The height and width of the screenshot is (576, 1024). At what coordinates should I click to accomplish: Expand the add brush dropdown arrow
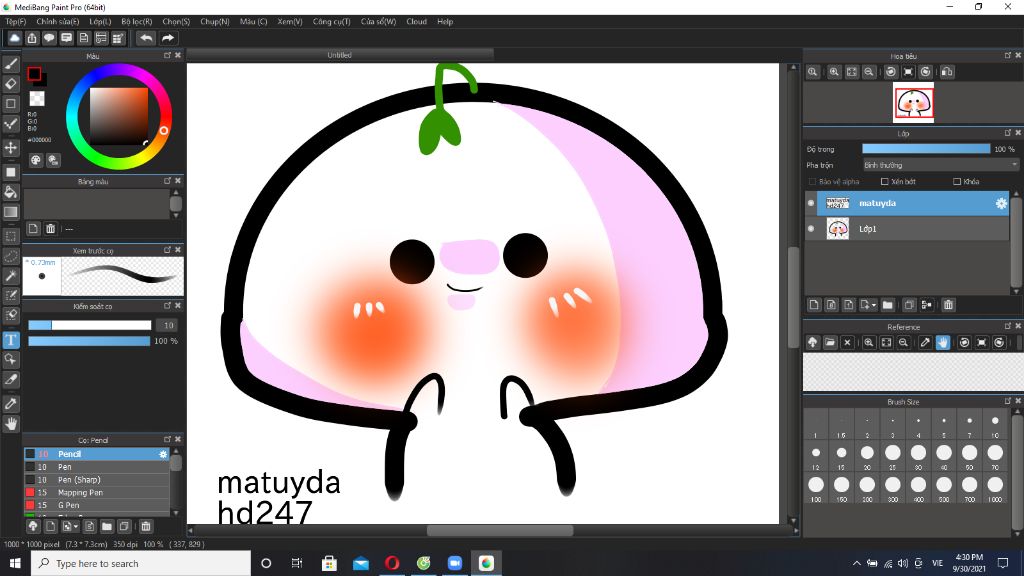(76, 526)
